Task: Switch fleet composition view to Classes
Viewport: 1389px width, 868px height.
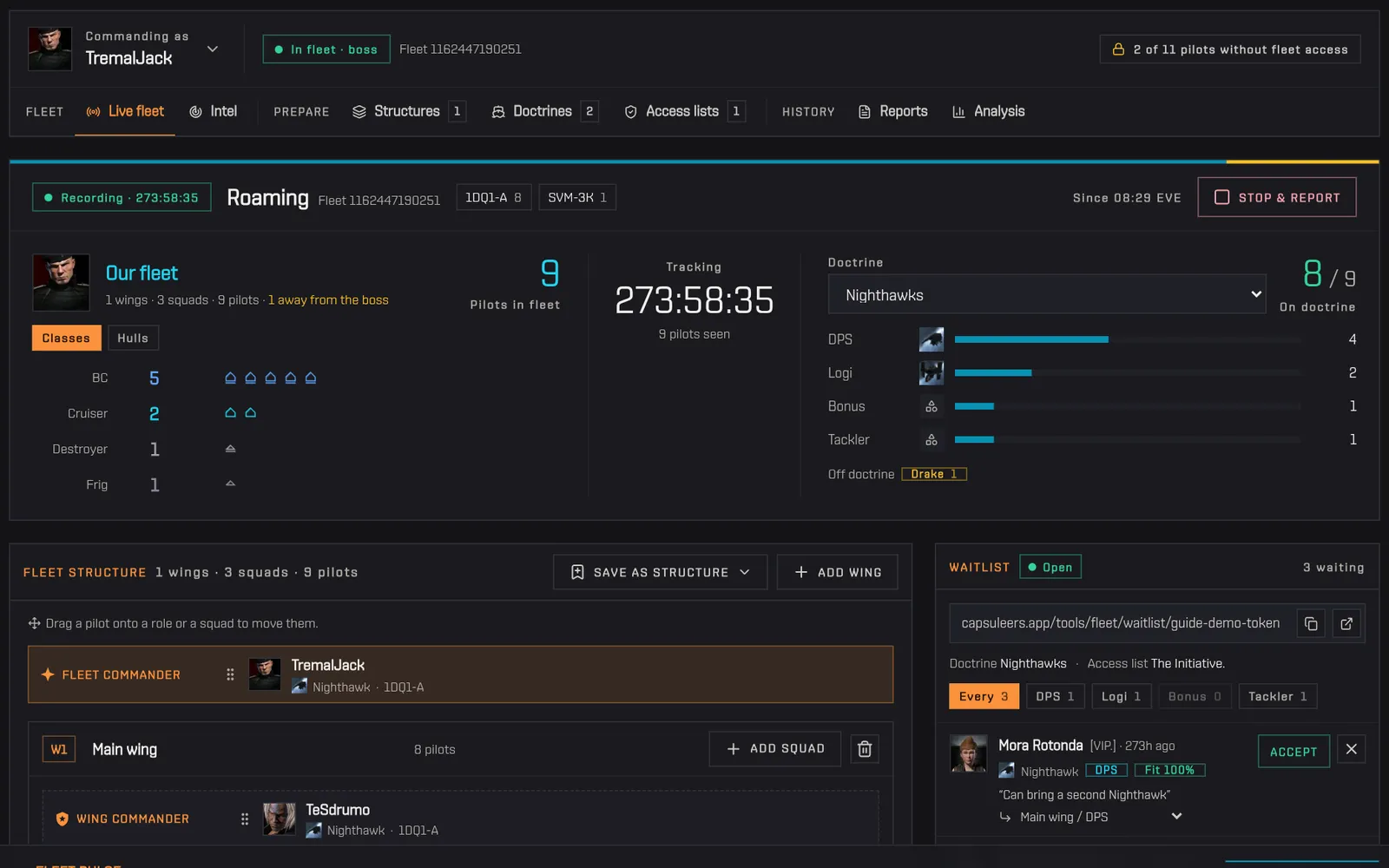Action: [66, 338]
